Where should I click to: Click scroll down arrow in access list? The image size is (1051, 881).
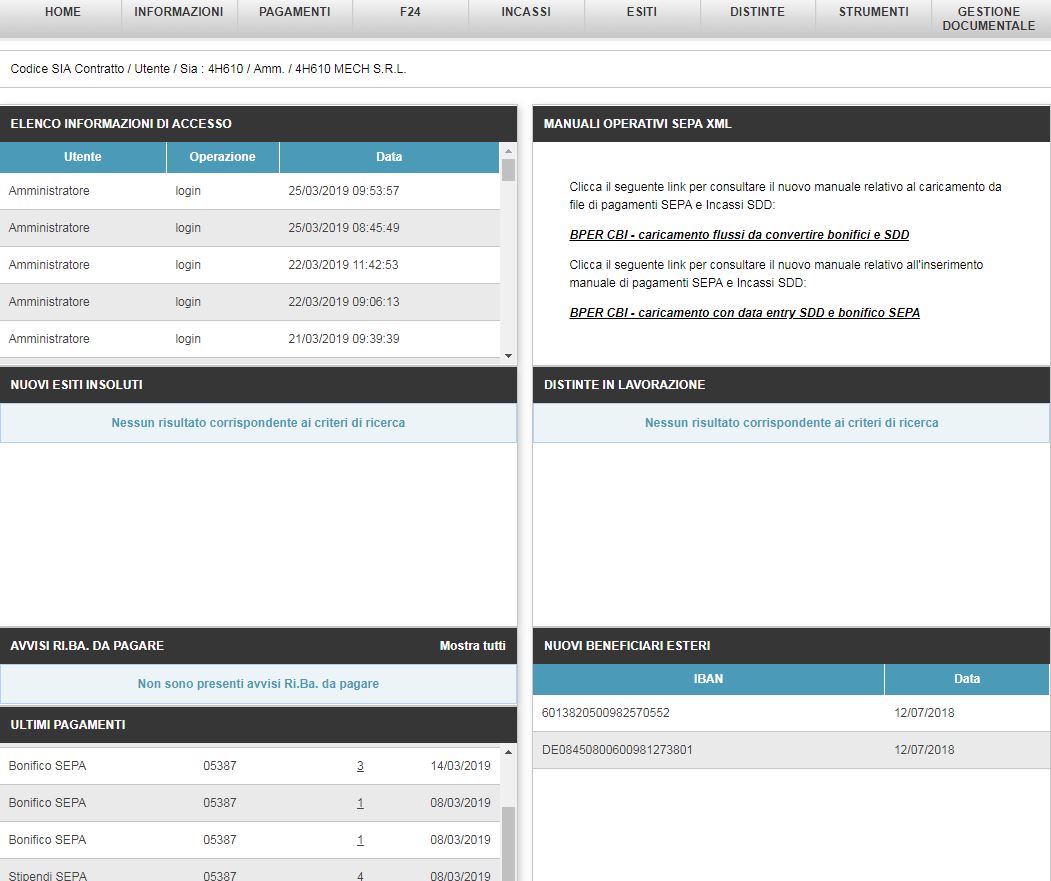click(508, 356)
